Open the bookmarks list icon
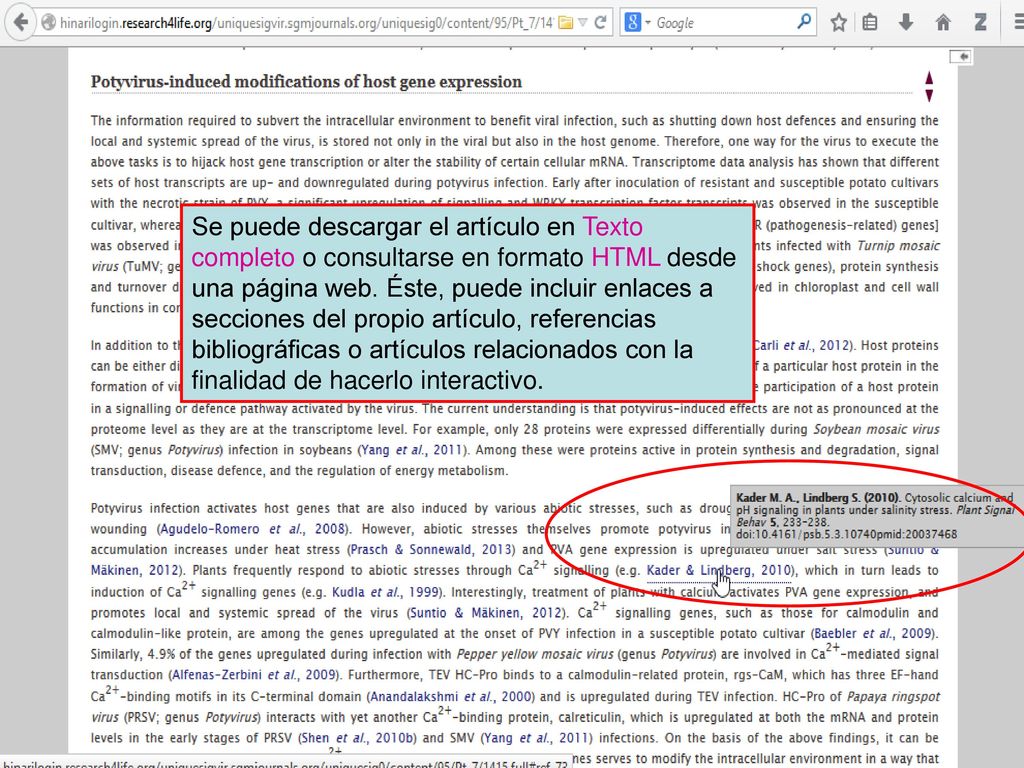Image resolution: width=1024 pixels, height=768 pixels. click(x=870, y=23)
